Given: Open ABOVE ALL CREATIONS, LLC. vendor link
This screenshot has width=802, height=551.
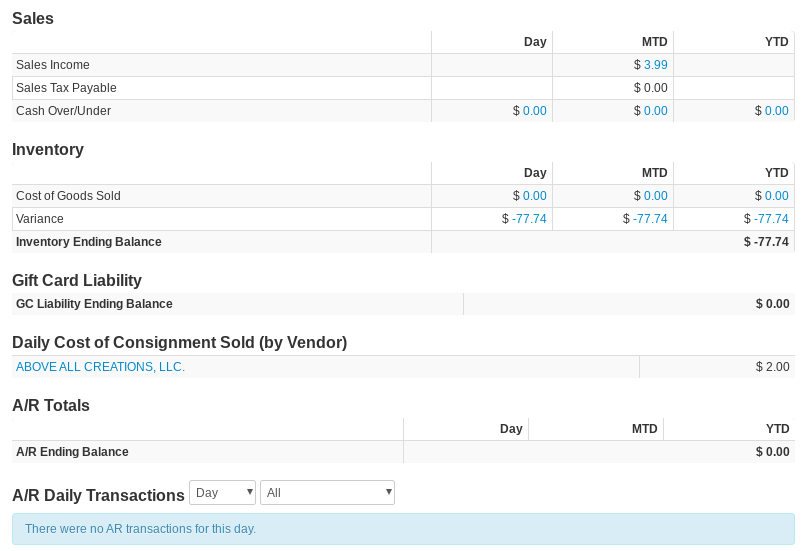Looking at the screenshot, I should [100, 367].
